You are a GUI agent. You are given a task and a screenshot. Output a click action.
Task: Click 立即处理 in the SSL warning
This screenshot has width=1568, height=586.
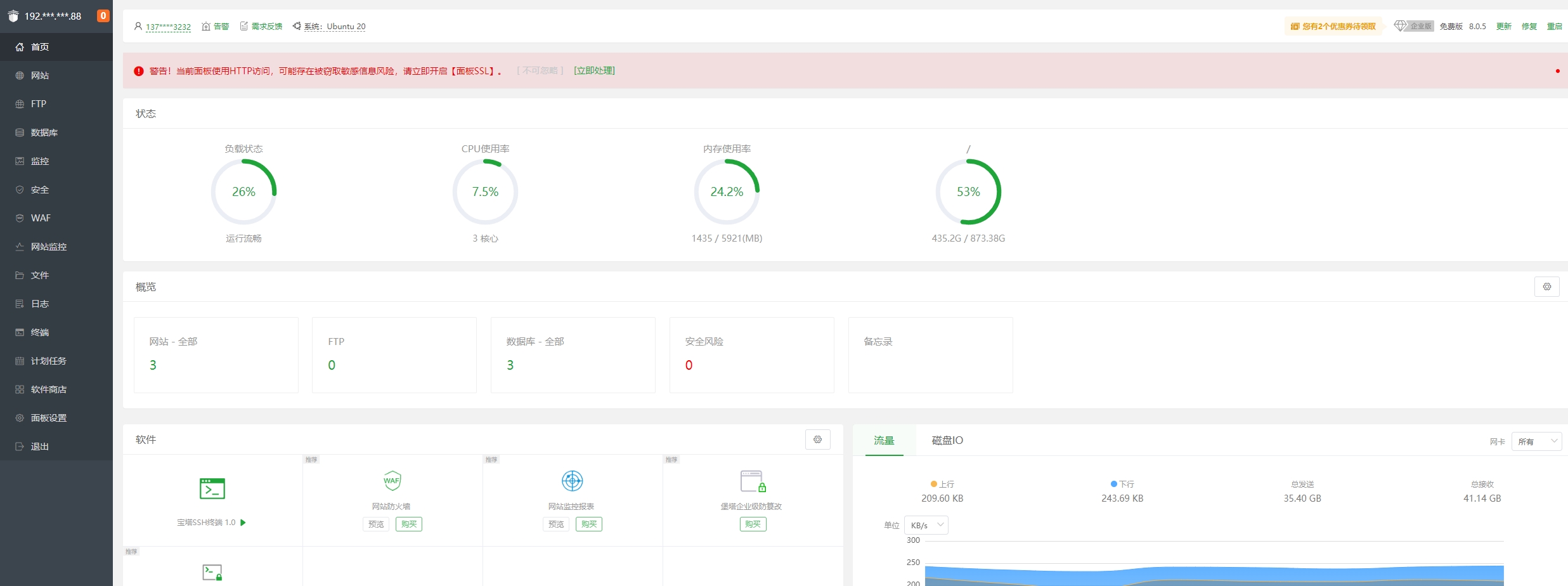594,71
